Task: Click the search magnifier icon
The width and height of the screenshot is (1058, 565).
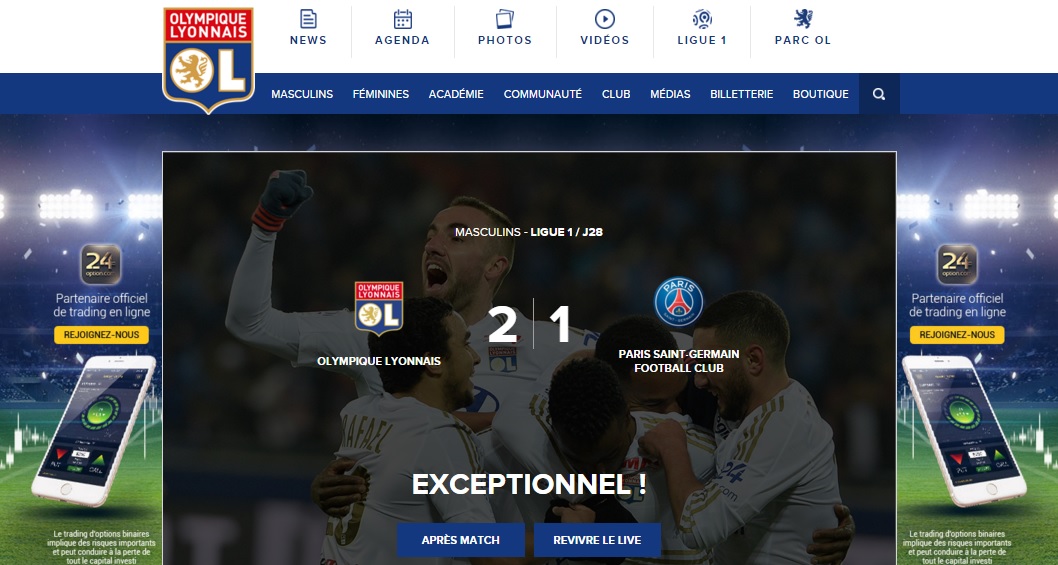Action: 879,94
